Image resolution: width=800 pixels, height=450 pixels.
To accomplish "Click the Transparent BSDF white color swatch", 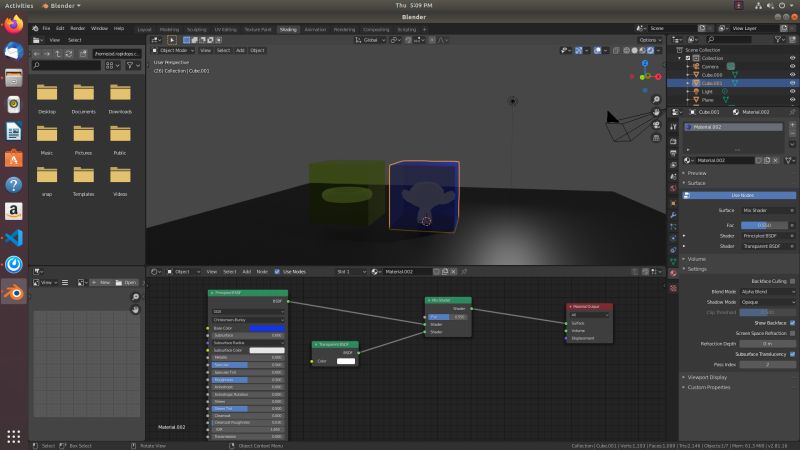I will (x=346, y=361).
